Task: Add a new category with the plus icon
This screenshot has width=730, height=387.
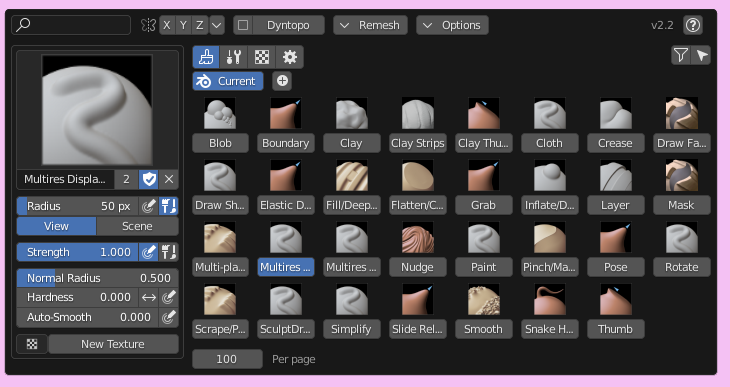Action: pos(282,81)
